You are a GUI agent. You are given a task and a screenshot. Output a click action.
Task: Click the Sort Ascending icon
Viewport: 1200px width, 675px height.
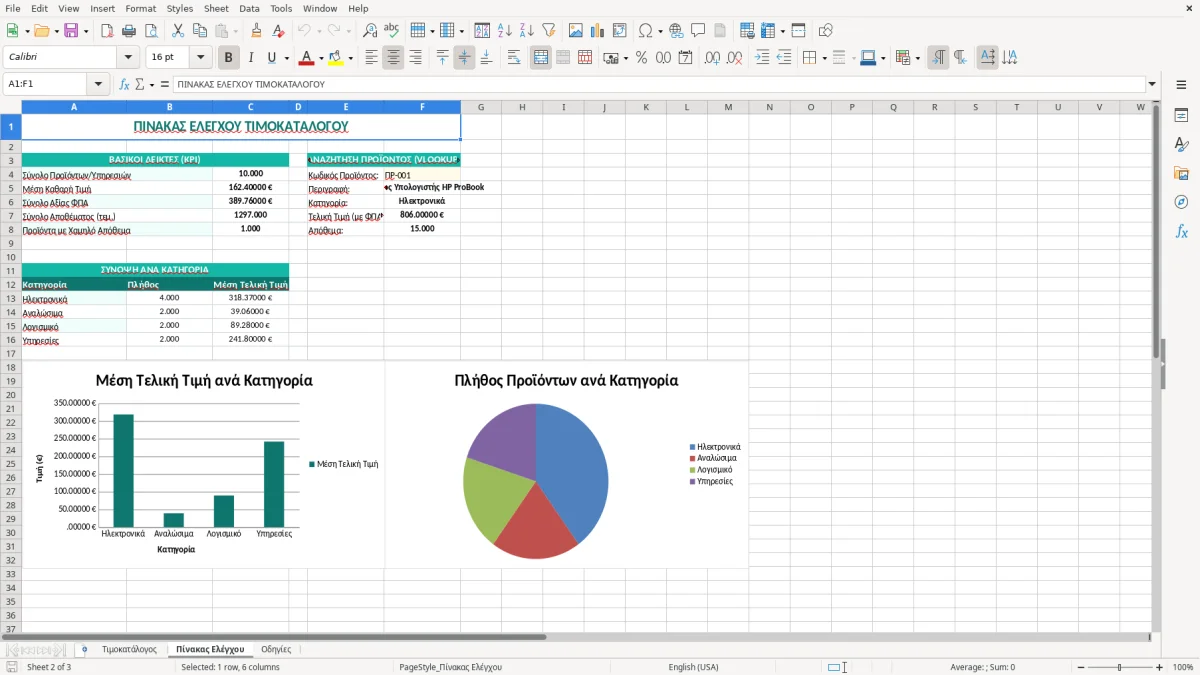click(505, 31)
